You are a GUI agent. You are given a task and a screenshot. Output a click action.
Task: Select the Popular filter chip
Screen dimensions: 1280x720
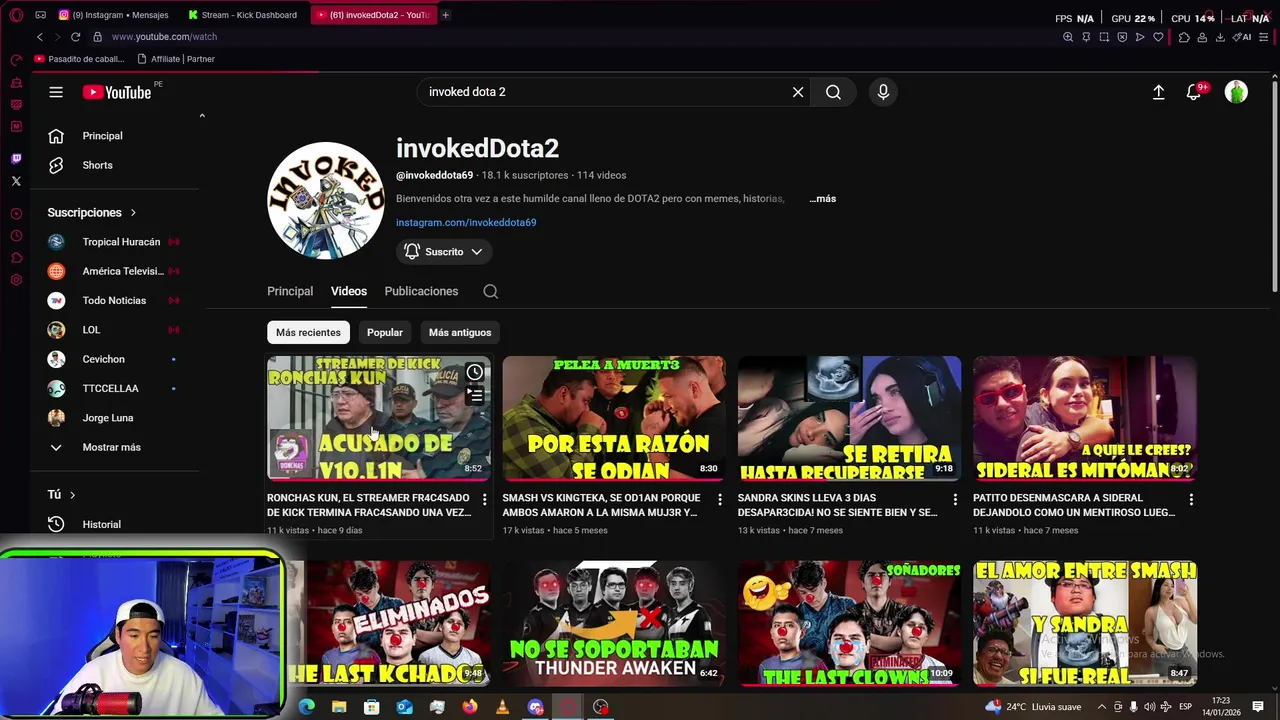pos(385,332)
